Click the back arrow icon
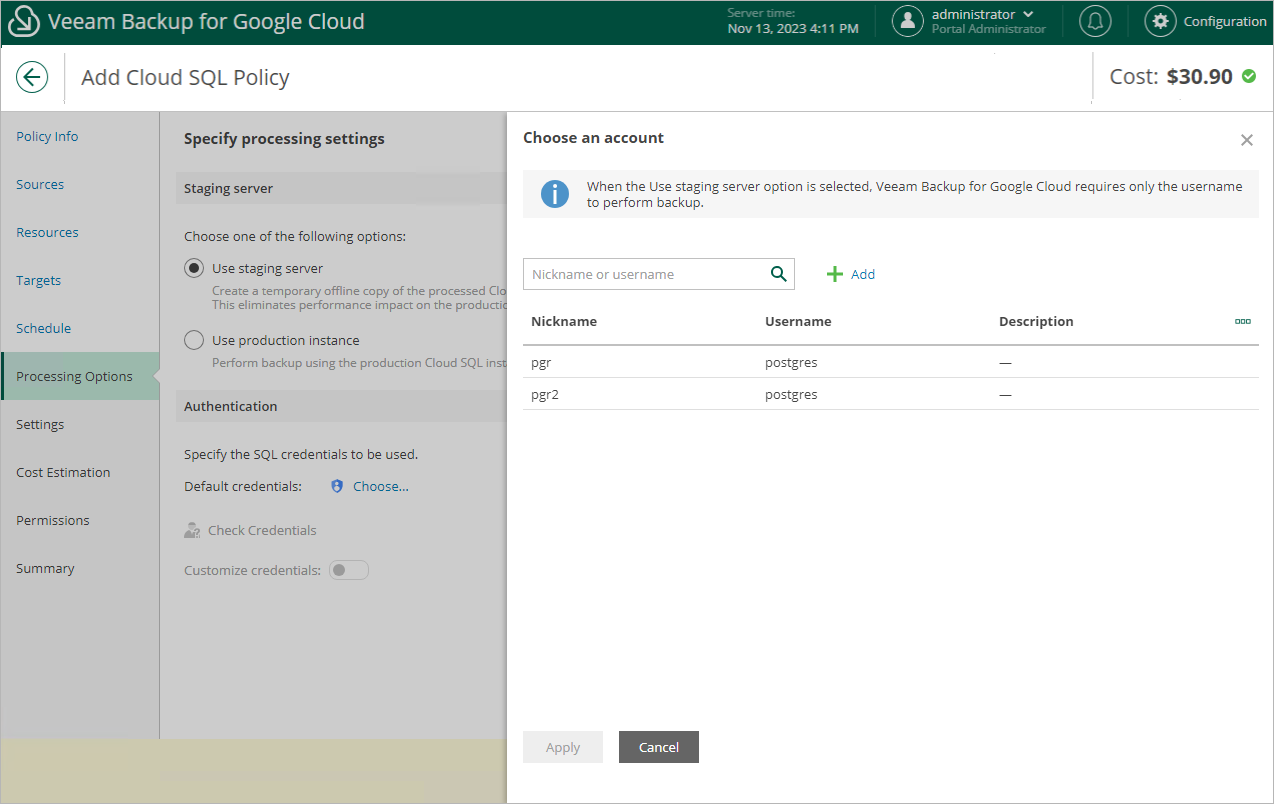The height and width of the screenshot is (804, 1274). [32, 78]
